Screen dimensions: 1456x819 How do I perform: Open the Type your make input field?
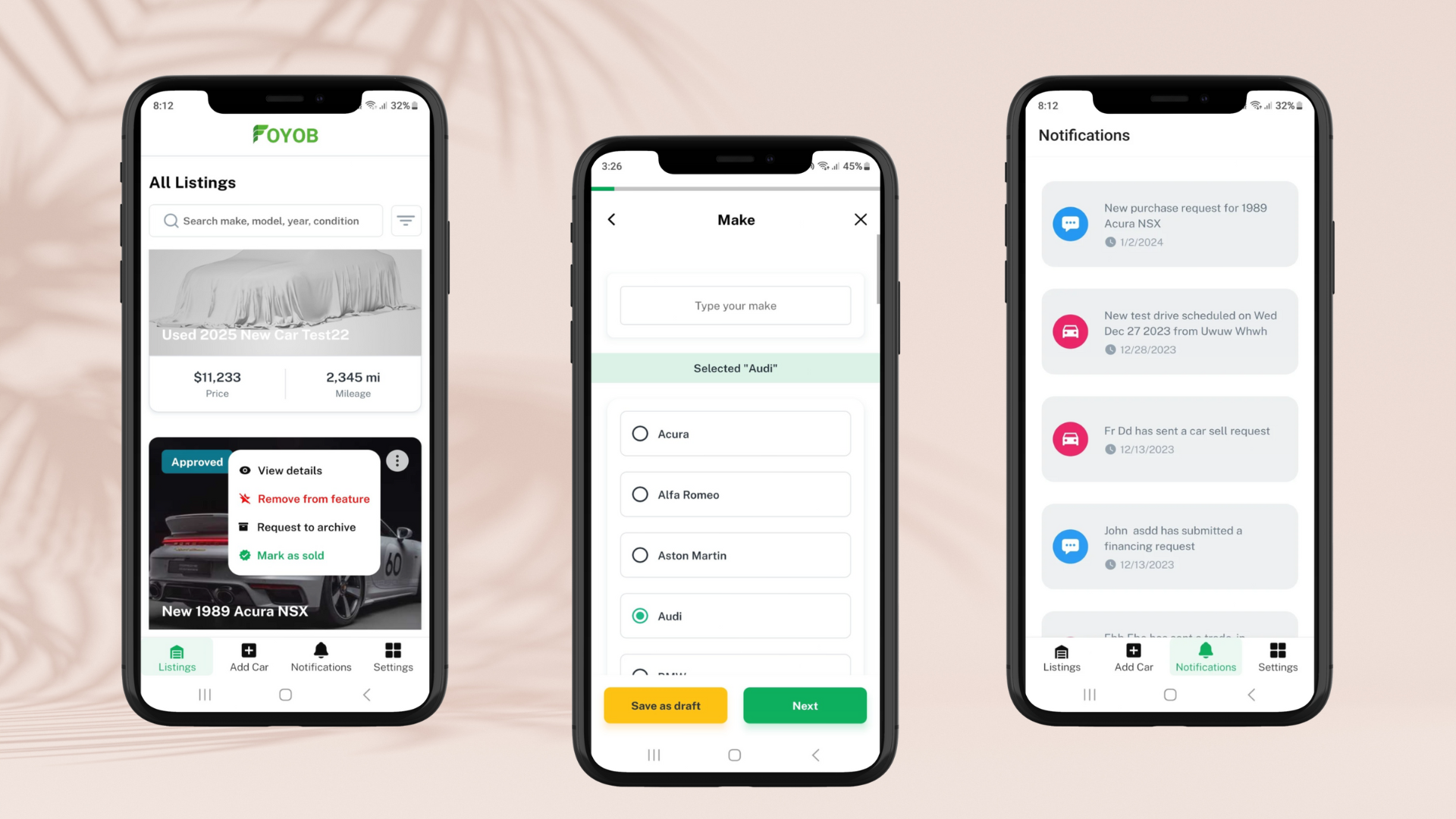tap(735, 305)
